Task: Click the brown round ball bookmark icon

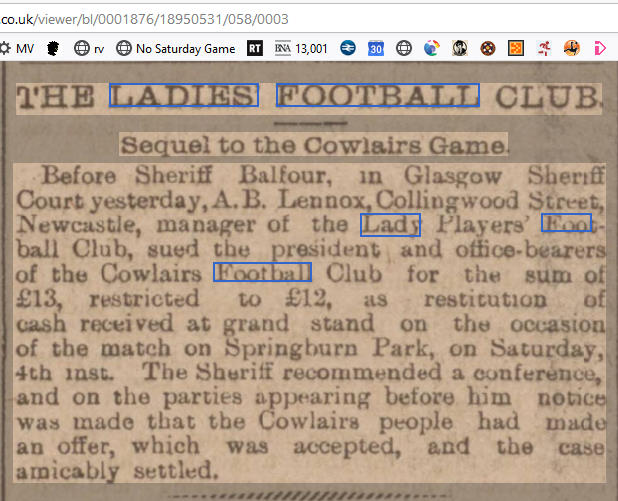Action: 488,48
